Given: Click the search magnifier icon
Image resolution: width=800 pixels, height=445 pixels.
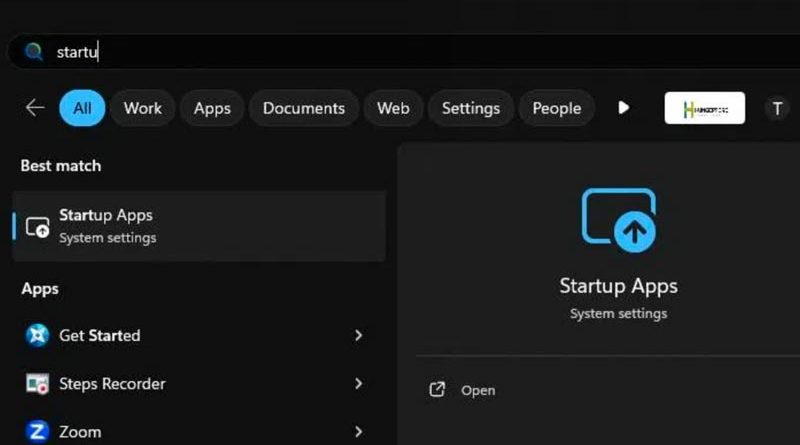Looking at the screenshot, I should coord(34,52).
